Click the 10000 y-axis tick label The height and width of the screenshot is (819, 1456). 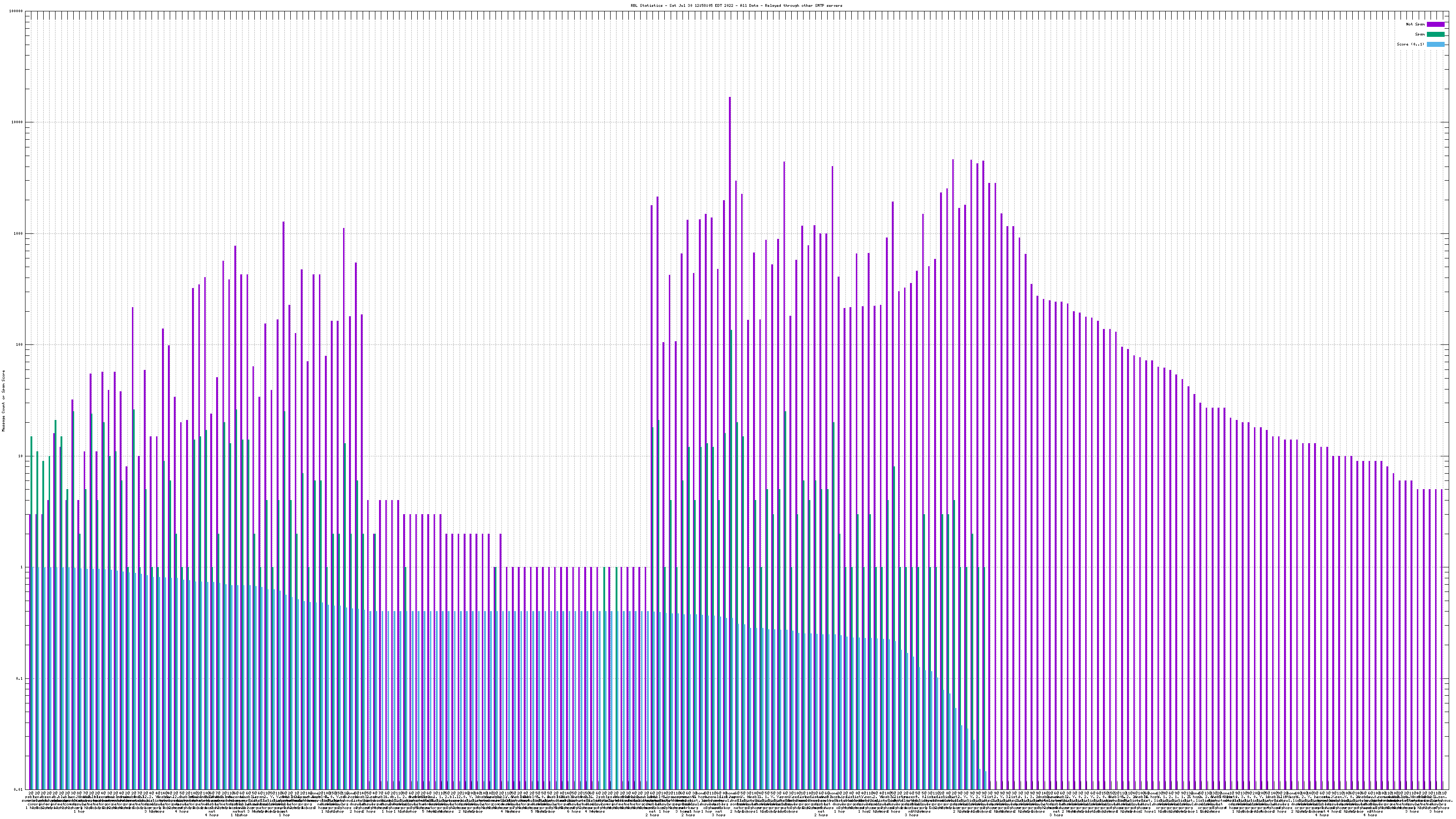(x=18, y=122)
